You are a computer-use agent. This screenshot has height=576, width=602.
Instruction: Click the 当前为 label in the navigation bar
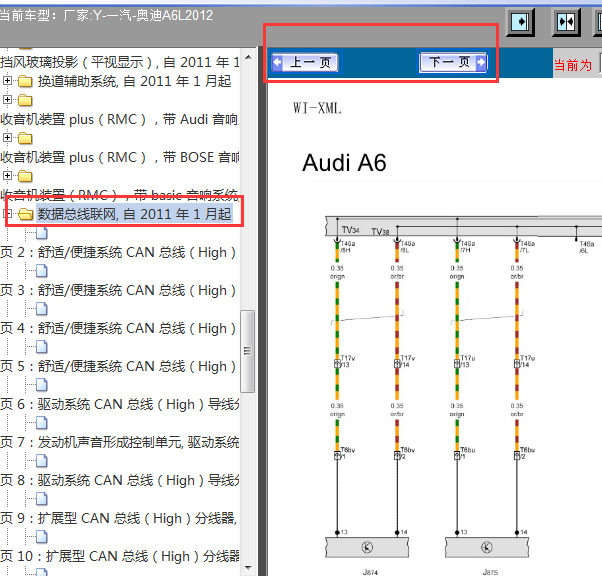tap(572, 65)
